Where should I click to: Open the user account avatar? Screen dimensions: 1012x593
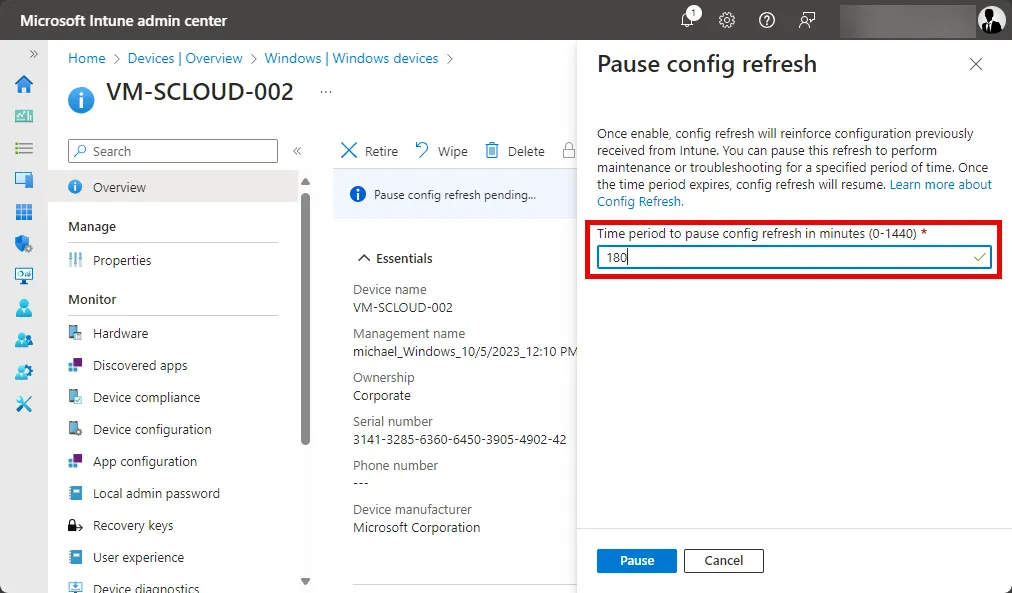[991, 20]
